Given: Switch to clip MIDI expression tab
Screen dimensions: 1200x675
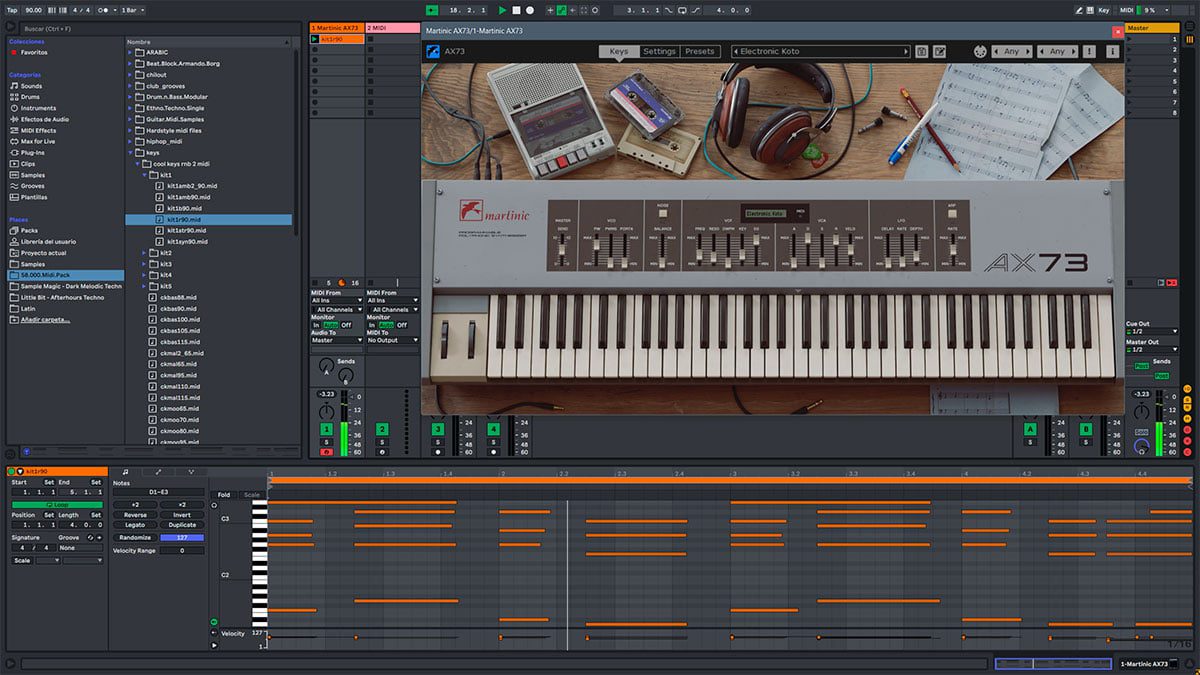Looking at the screenshot, I should click(191, 471).
